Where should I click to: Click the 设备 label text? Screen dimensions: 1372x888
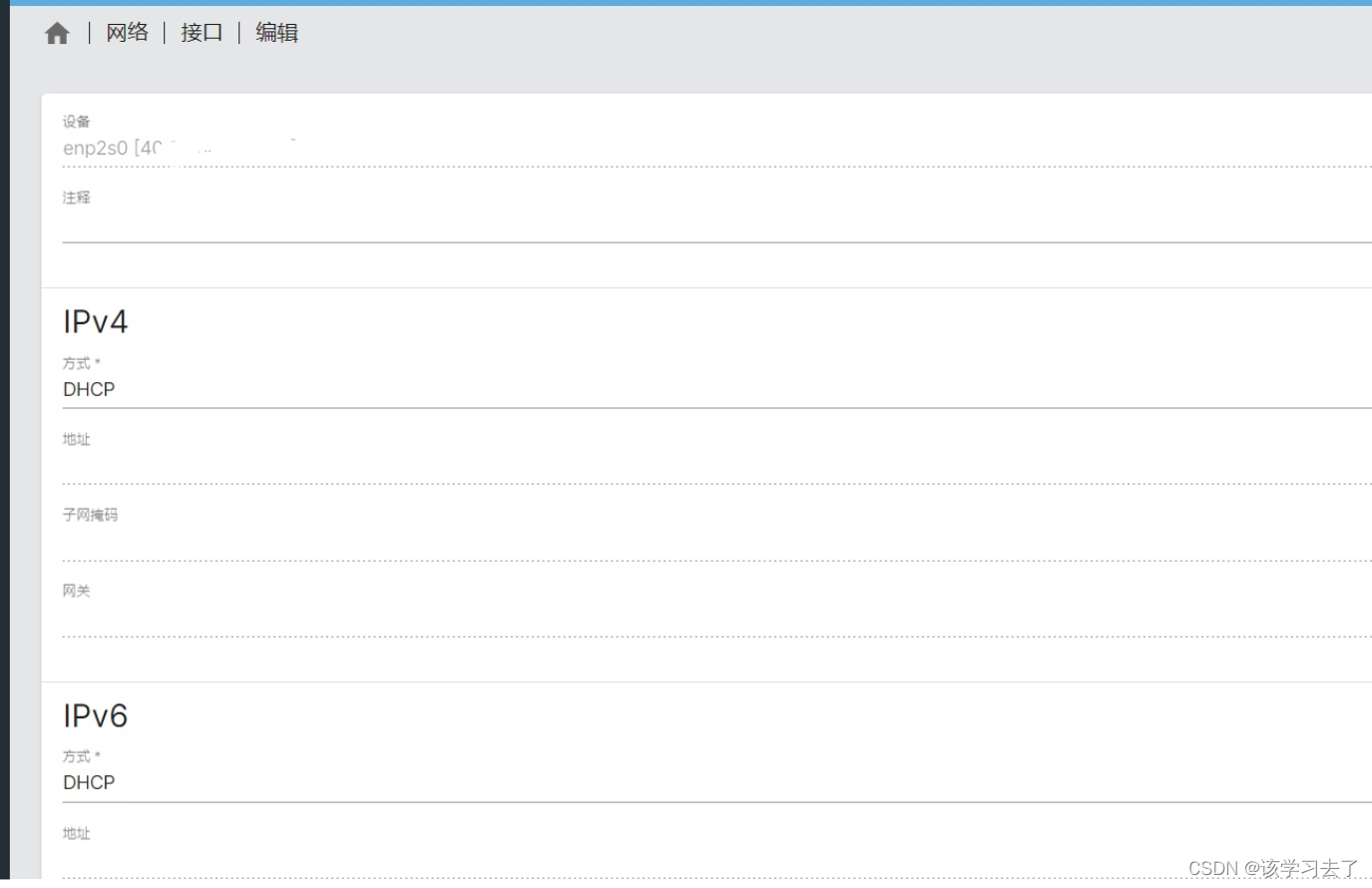pyautogui.click(x=77, y=122)
